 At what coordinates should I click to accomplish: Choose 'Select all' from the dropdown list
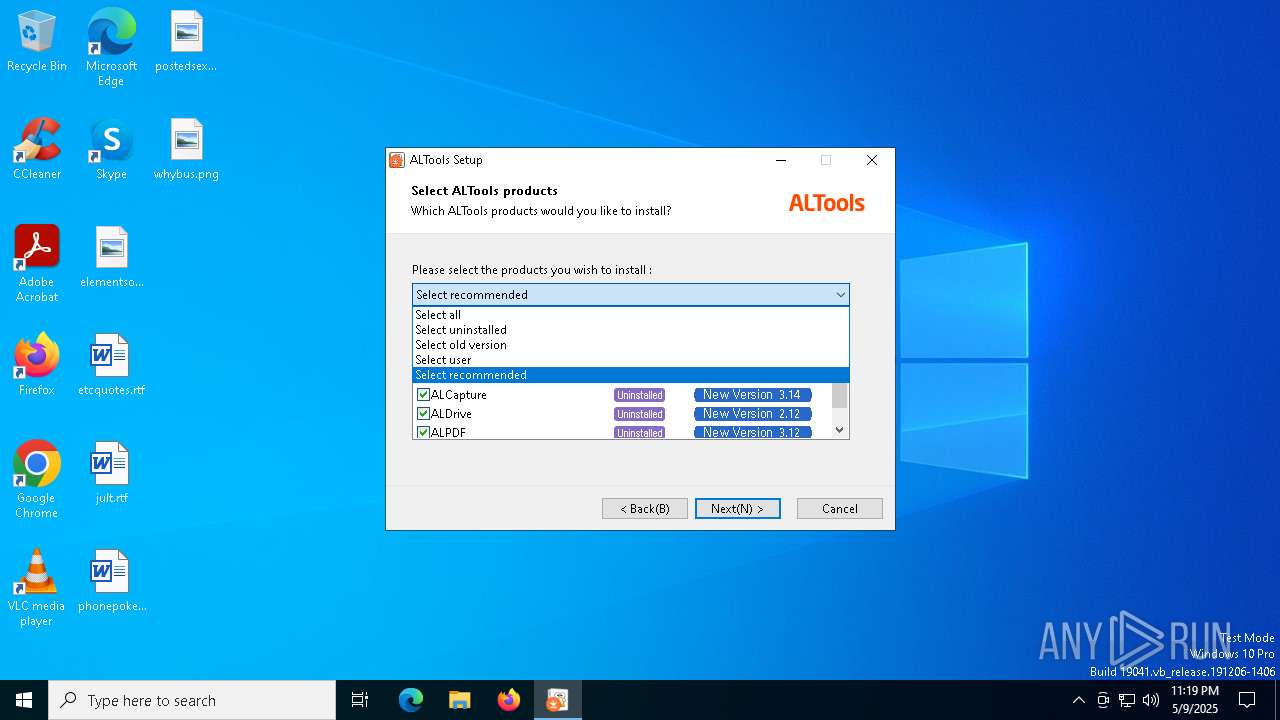(630, 315)
